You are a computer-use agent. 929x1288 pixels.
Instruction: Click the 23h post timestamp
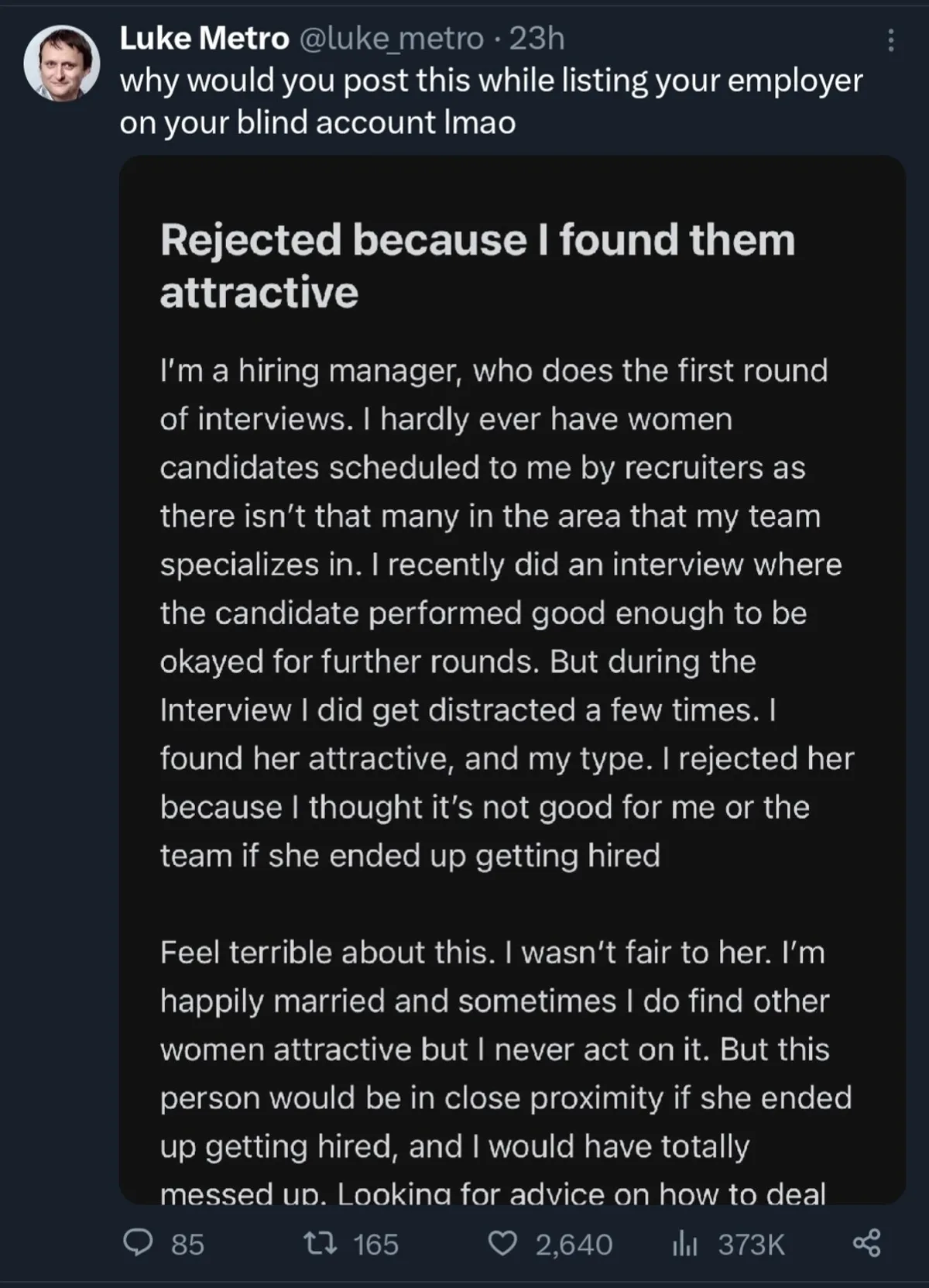point(536,38)
